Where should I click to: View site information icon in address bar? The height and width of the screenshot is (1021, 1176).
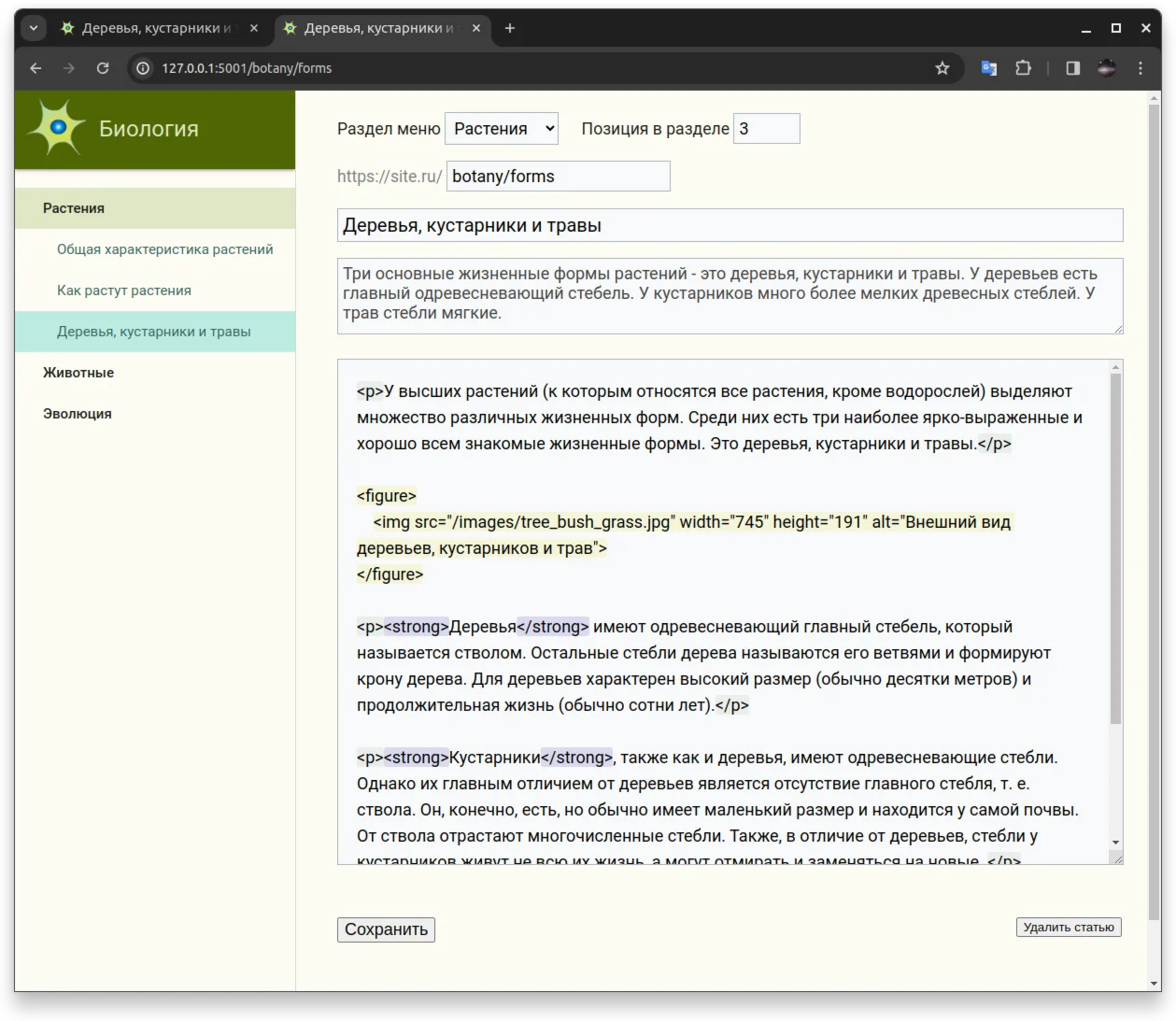click(x=143, y=68)
